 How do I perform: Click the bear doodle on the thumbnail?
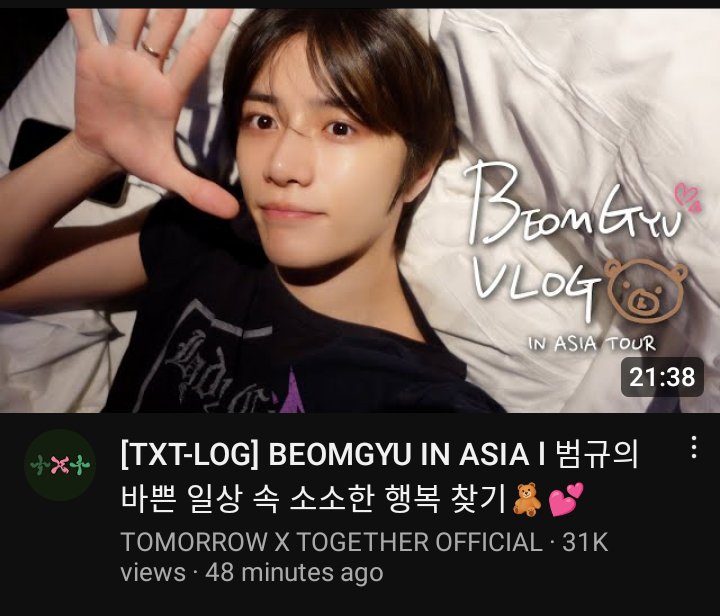(647, 291)
